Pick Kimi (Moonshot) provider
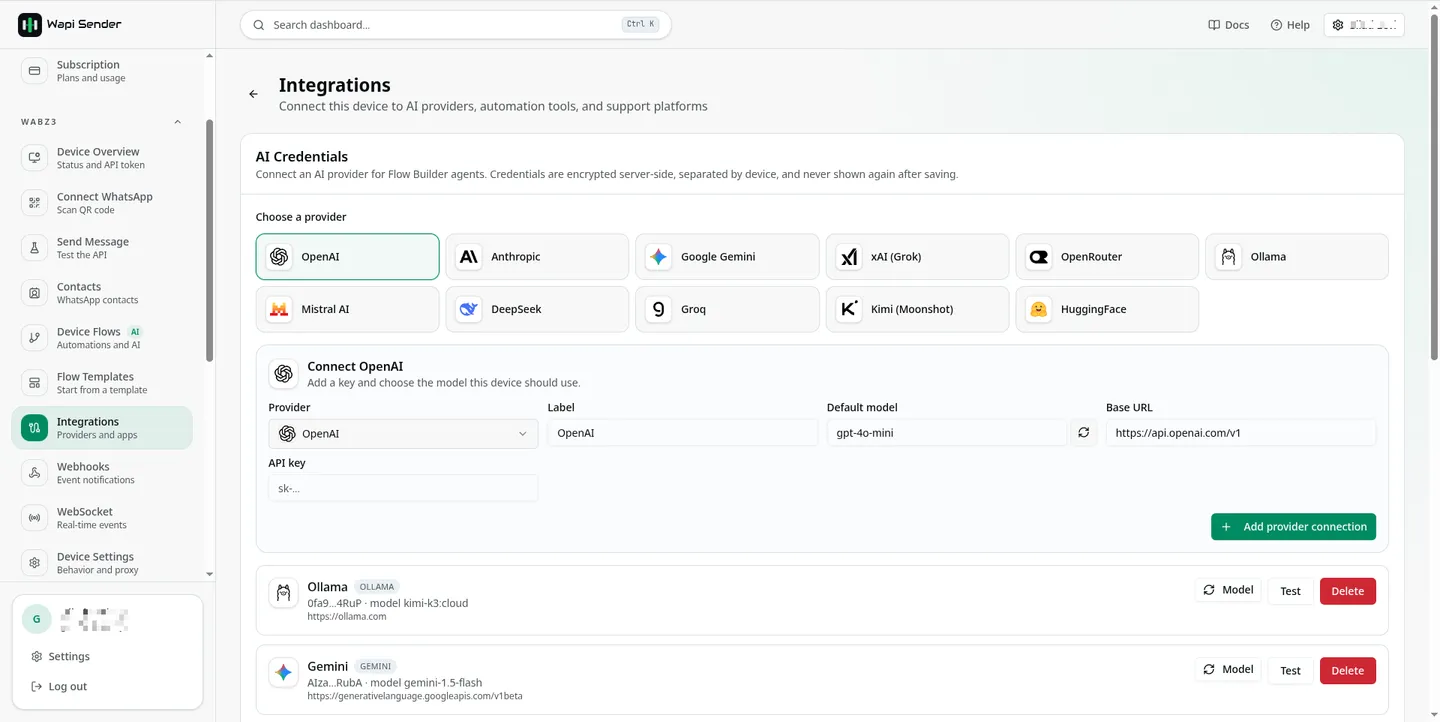The image size is (1440, 722). [x=917, y=310]
